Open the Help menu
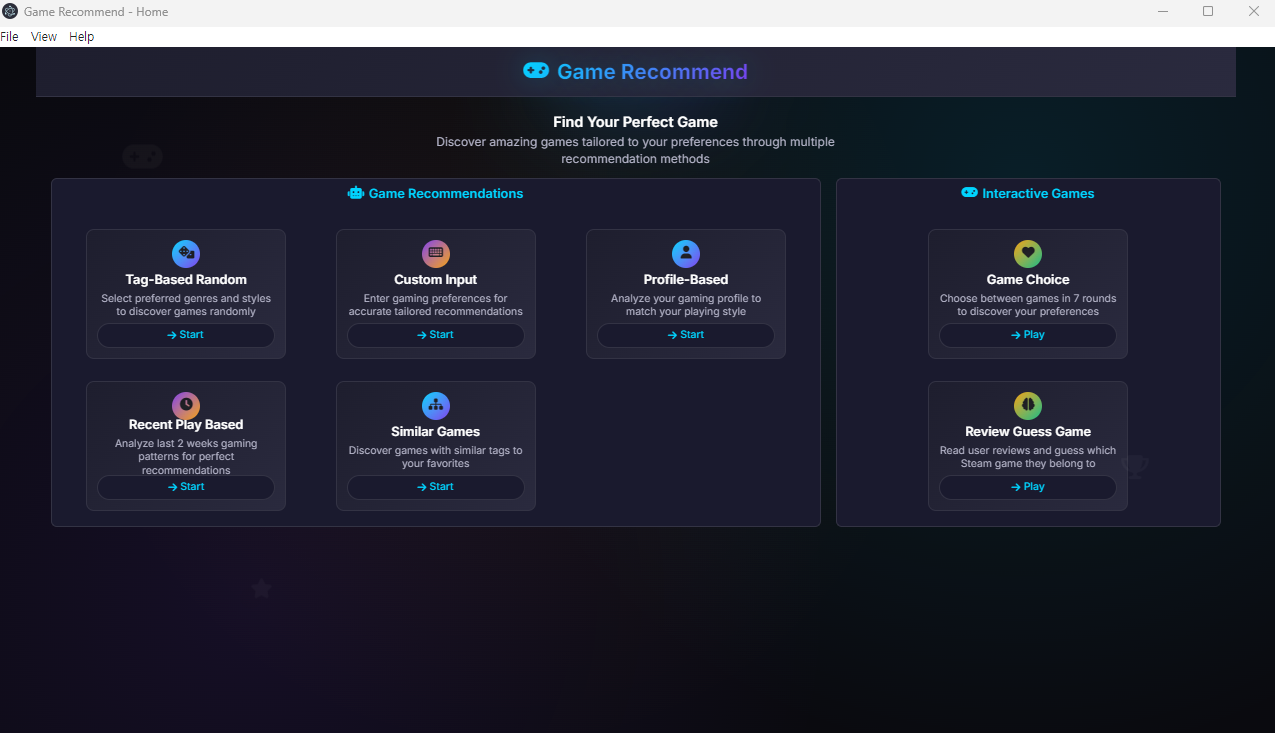The image size is (1275, 733). [81, 36]
